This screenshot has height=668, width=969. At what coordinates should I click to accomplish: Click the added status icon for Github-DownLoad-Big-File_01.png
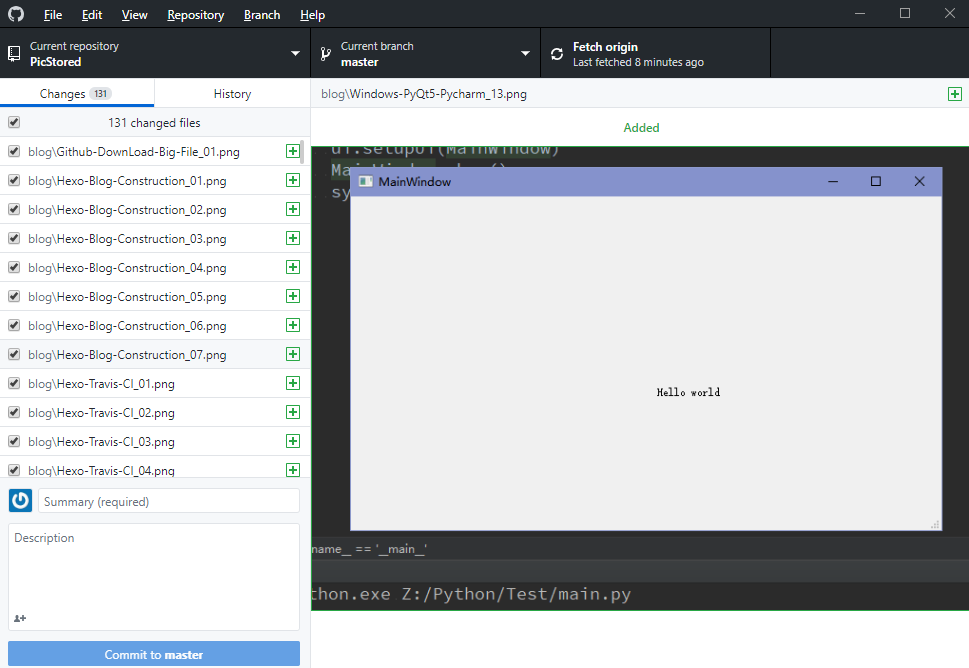point(293,151)
